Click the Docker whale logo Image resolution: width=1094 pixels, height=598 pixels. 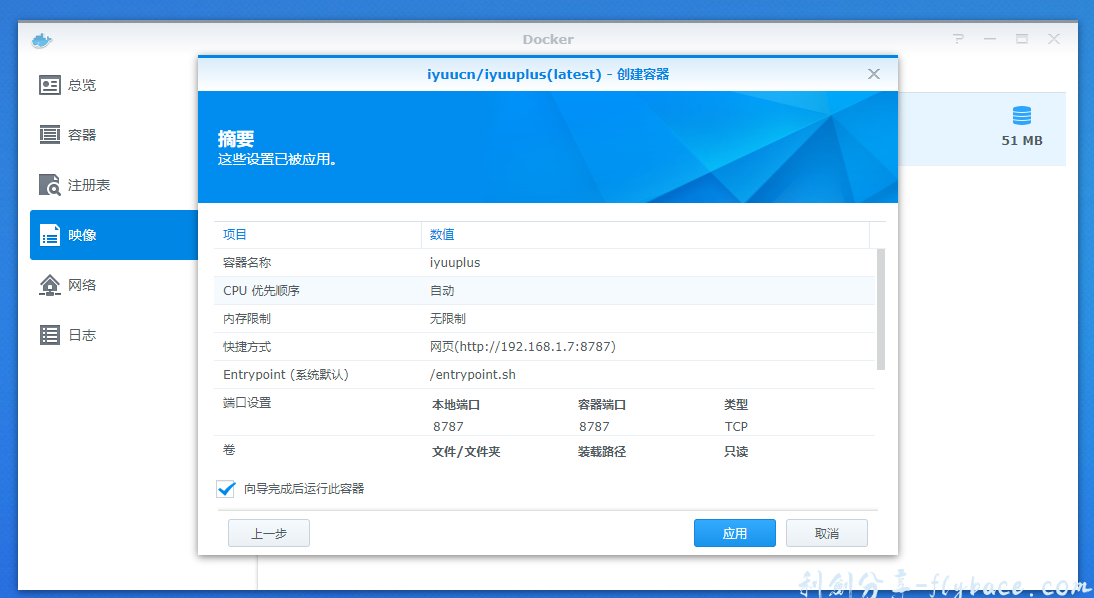pos(40,38)
